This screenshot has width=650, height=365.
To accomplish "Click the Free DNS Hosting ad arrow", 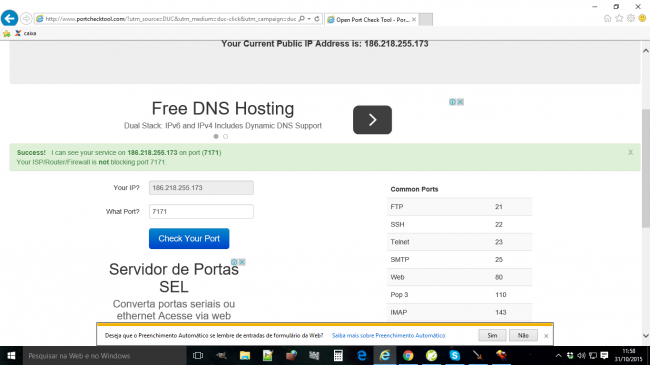I will click(x=372, y=120).
